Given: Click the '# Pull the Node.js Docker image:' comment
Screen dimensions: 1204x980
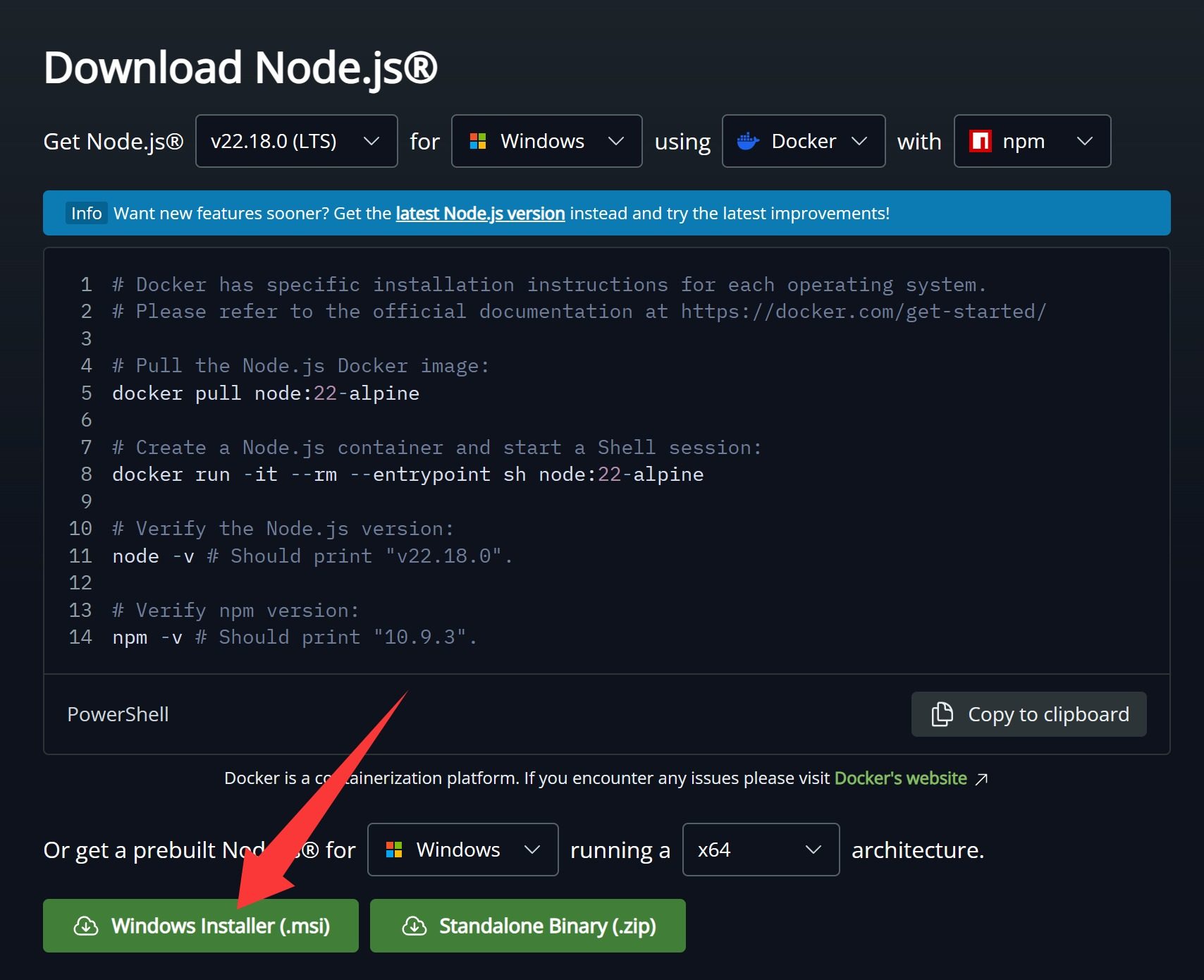Looking at the screenshot, I should coord(300,365).
